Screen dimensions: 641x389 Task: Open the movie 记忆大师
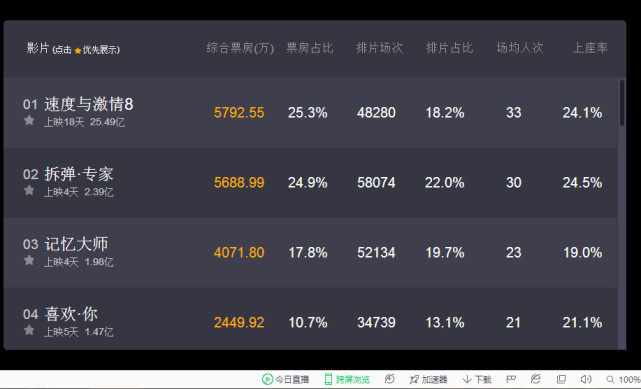click(76, 244)
